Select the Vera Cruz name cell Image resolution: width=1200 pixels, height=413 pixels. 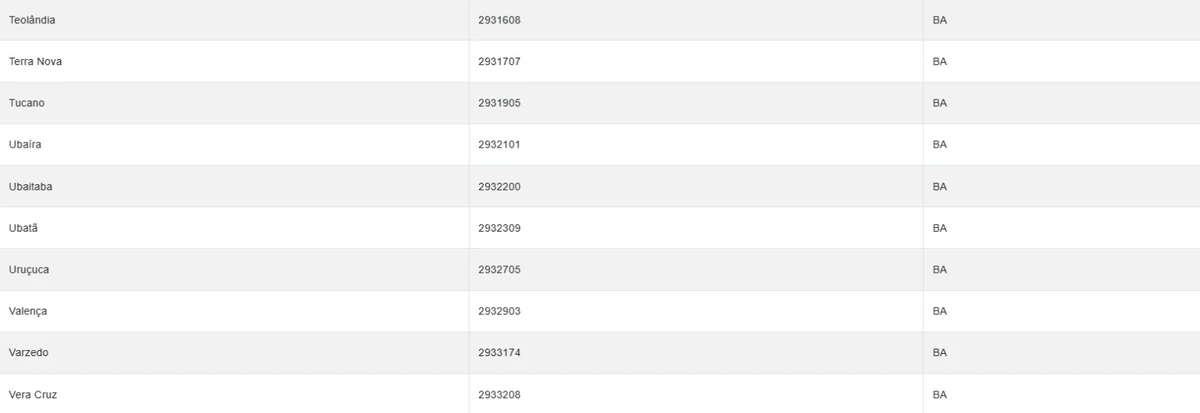[33, 395]
